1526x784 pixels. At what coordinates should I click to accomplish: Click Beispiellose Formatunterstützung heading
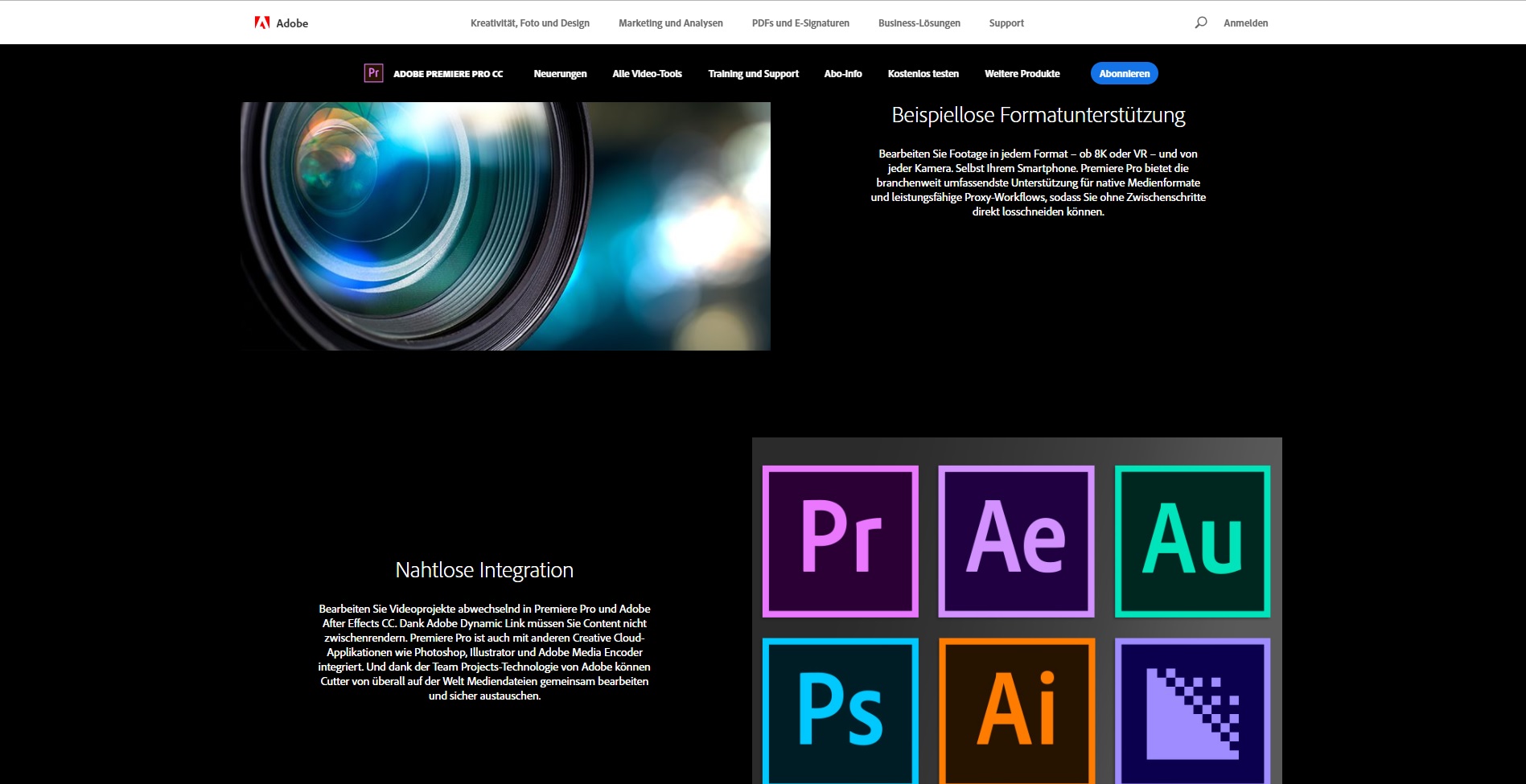[x=1038, y=115]
